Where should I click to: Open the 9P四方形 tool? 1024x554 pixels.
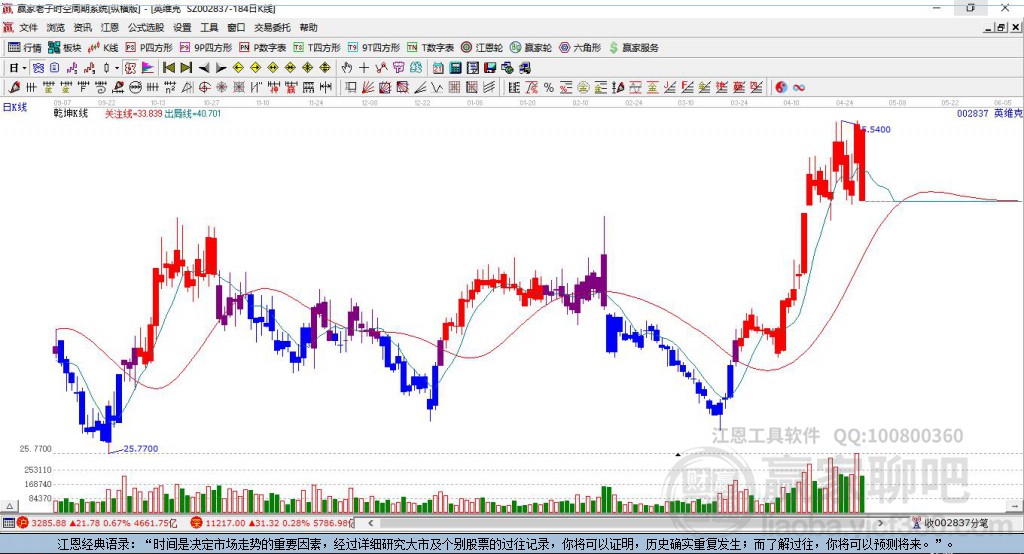pyautogui.click(x=206, y=48)
